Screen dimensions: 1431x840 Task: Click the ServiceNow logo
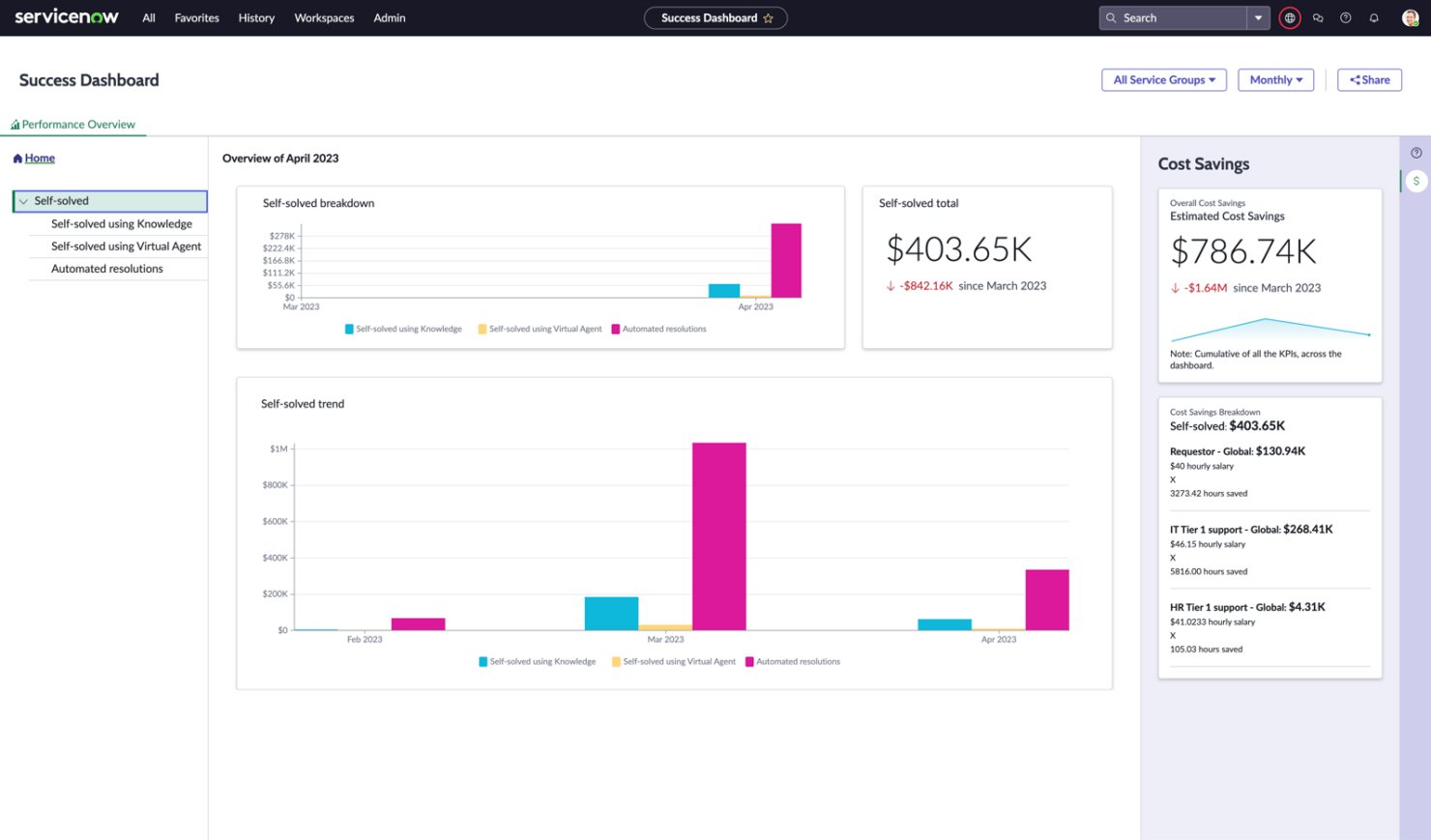(65, 16)
